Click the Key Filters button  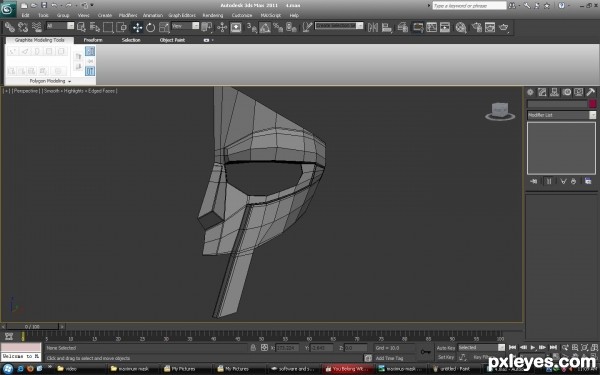483,357
